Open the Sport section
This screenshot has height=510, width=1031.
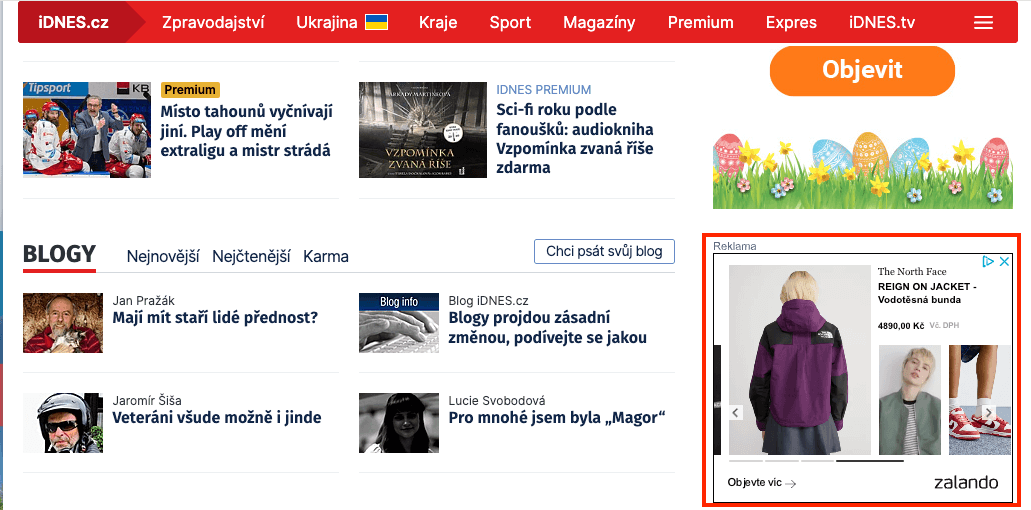tap(510, 22)
